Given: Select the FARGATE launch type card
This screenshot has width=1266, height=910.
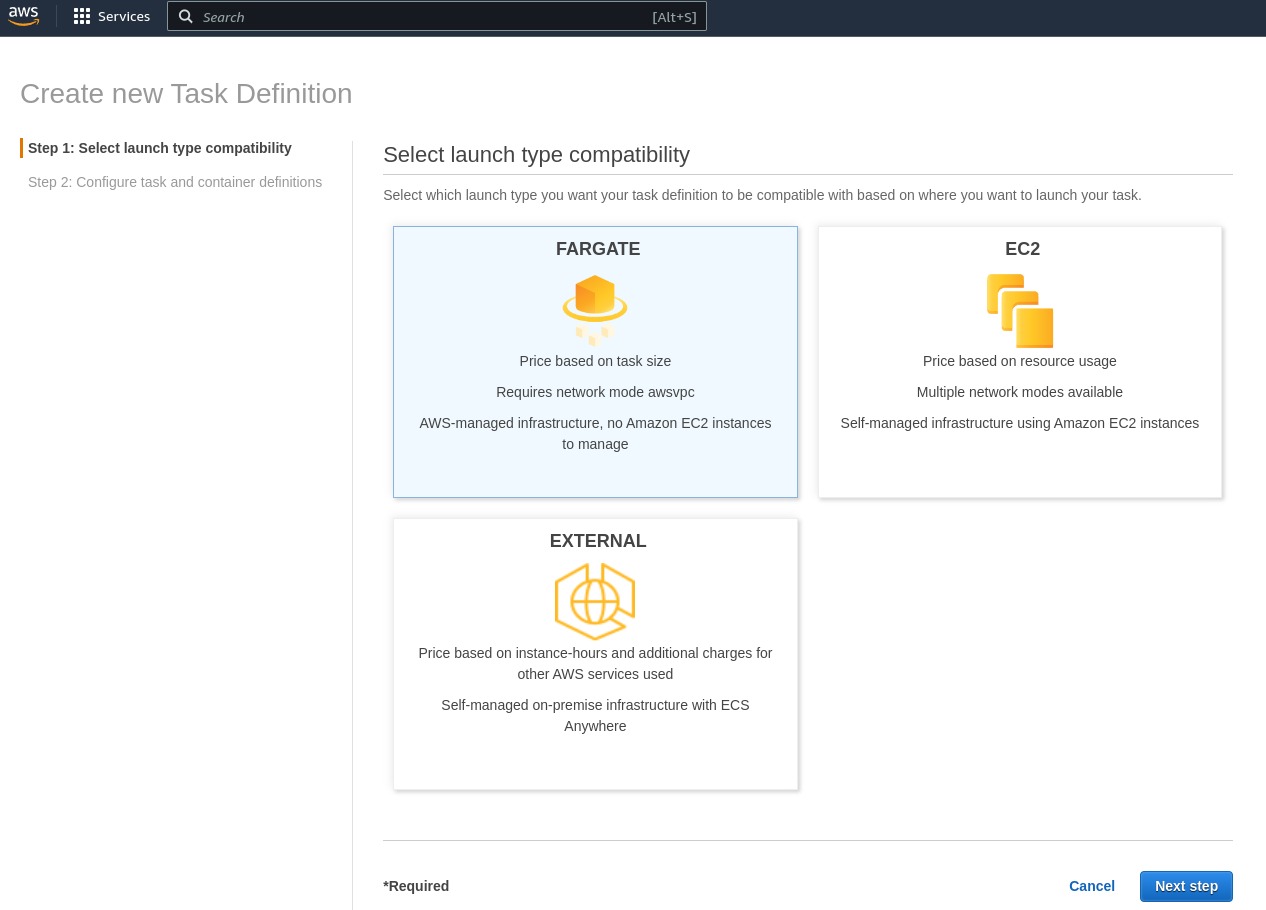Looking at the screenshot, I should tap(595, 362).
